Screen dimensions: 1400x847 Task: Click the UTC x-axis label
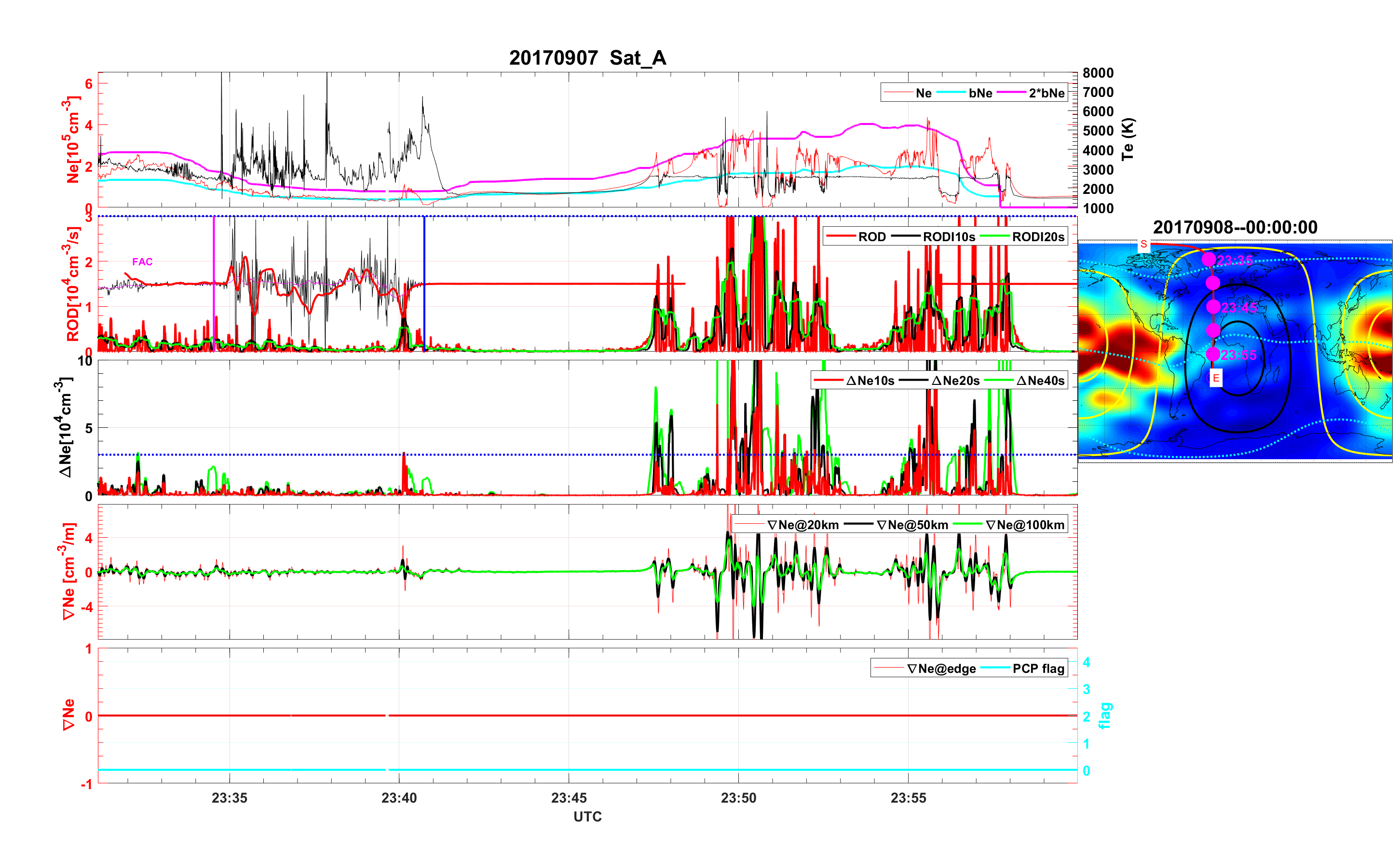pyautogui.click(x=587, y=816)
